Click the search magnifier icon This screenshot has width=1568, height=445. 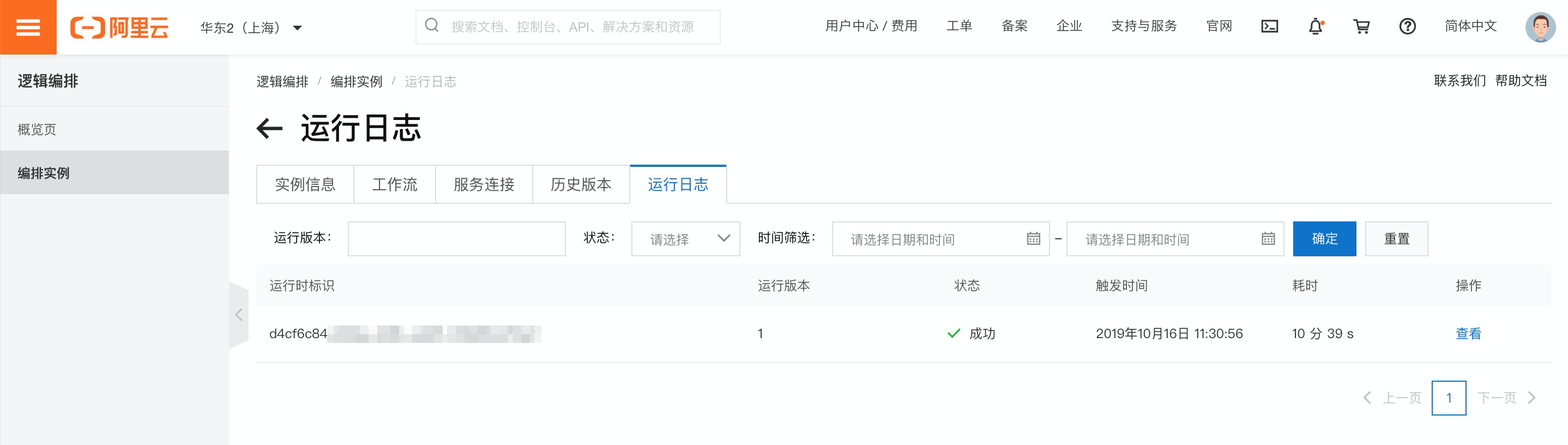click(432, 26)
